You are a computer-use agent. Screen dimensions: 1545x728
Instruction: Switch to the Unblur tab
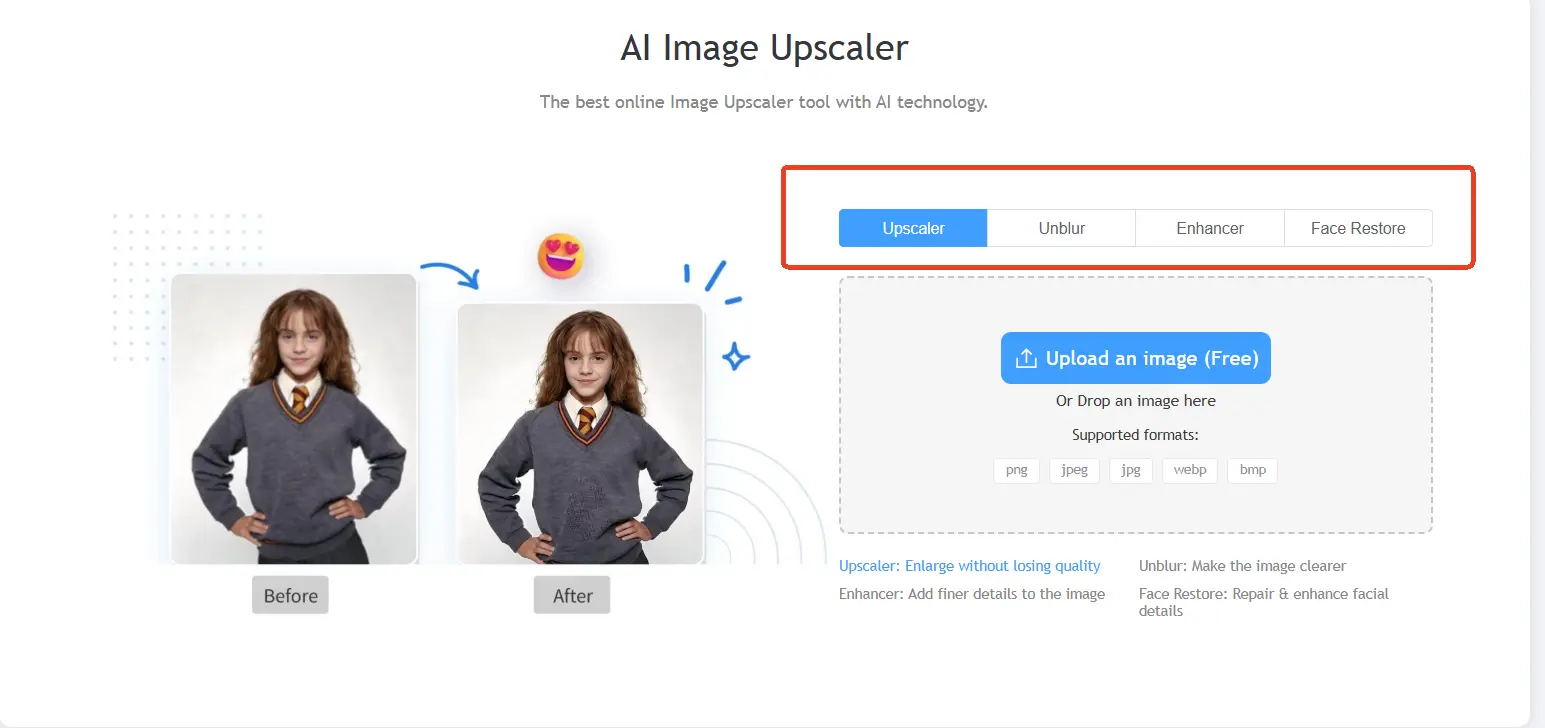click(x=1062, y=228)
